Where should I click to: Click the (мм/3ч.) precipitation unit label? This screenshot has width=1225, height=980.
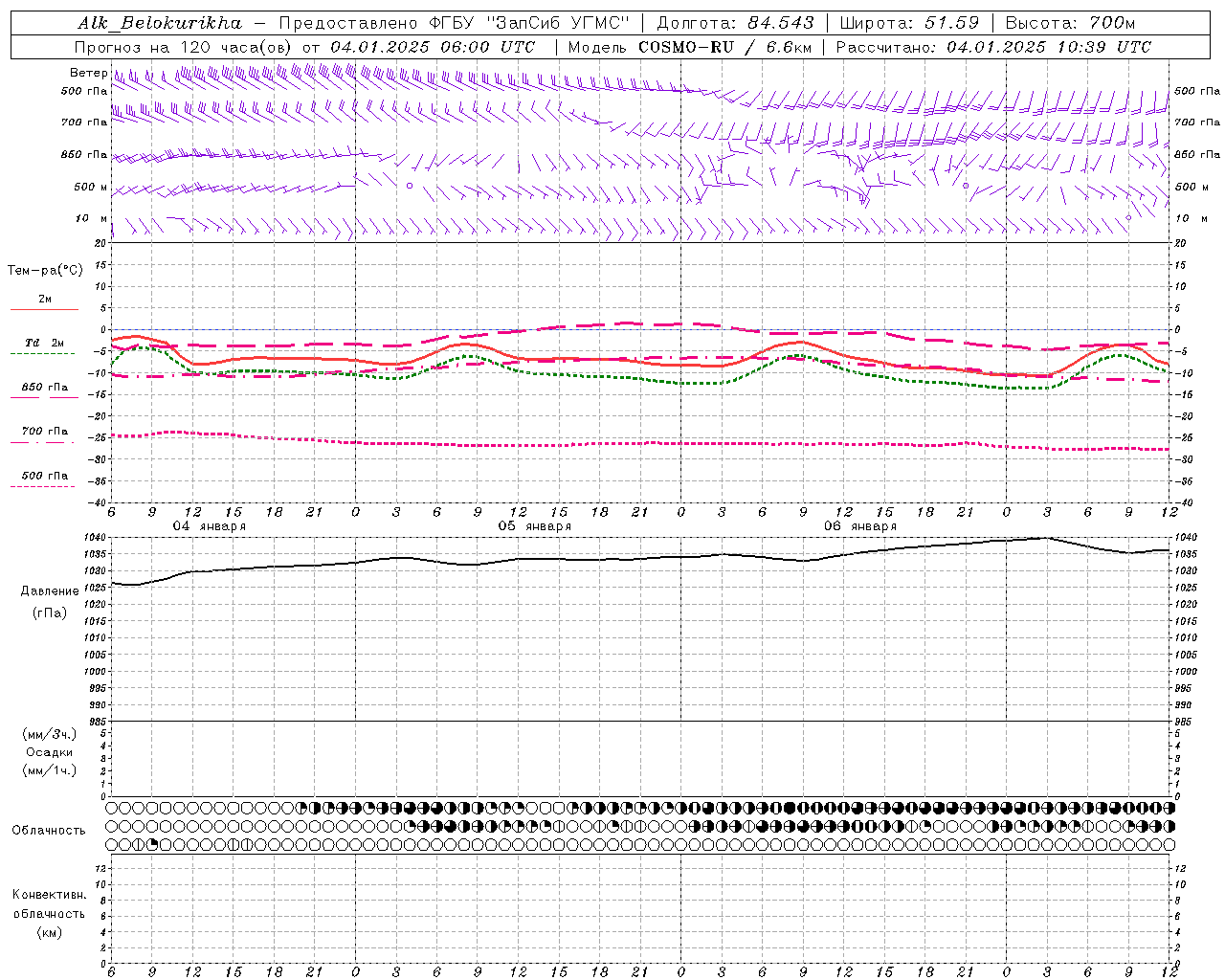pyautogui.click(x=50, y=734)
